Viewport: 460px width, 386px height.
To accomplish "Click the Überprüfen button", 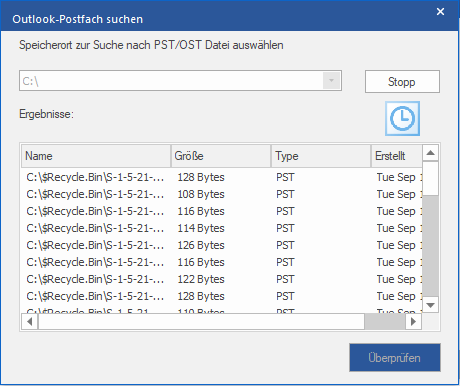I will coord(395,358).
